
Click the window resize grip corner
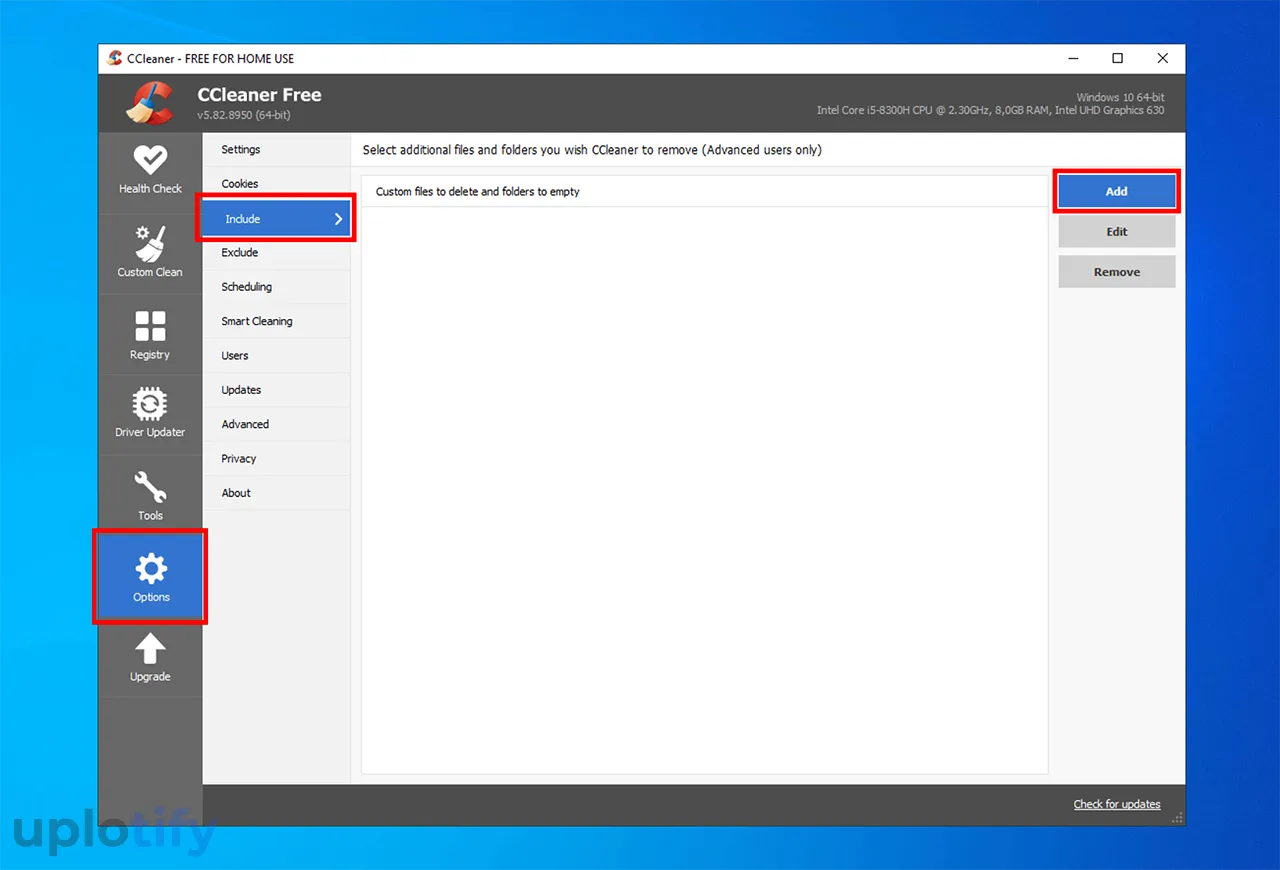(1177, 817)
